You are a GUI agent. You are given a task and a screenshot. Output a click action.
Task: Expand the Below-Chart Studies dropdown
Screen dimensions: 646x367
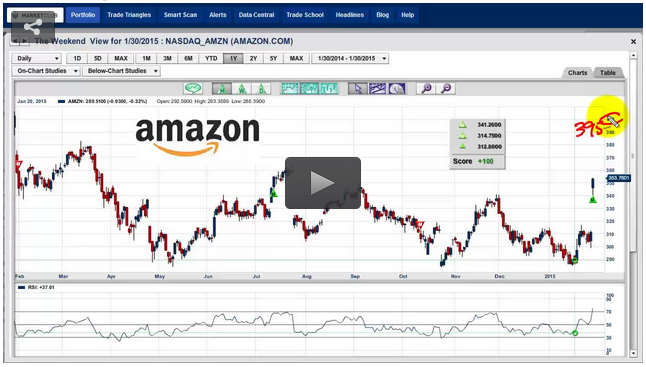pyautogui.click(x=121, y=71)
